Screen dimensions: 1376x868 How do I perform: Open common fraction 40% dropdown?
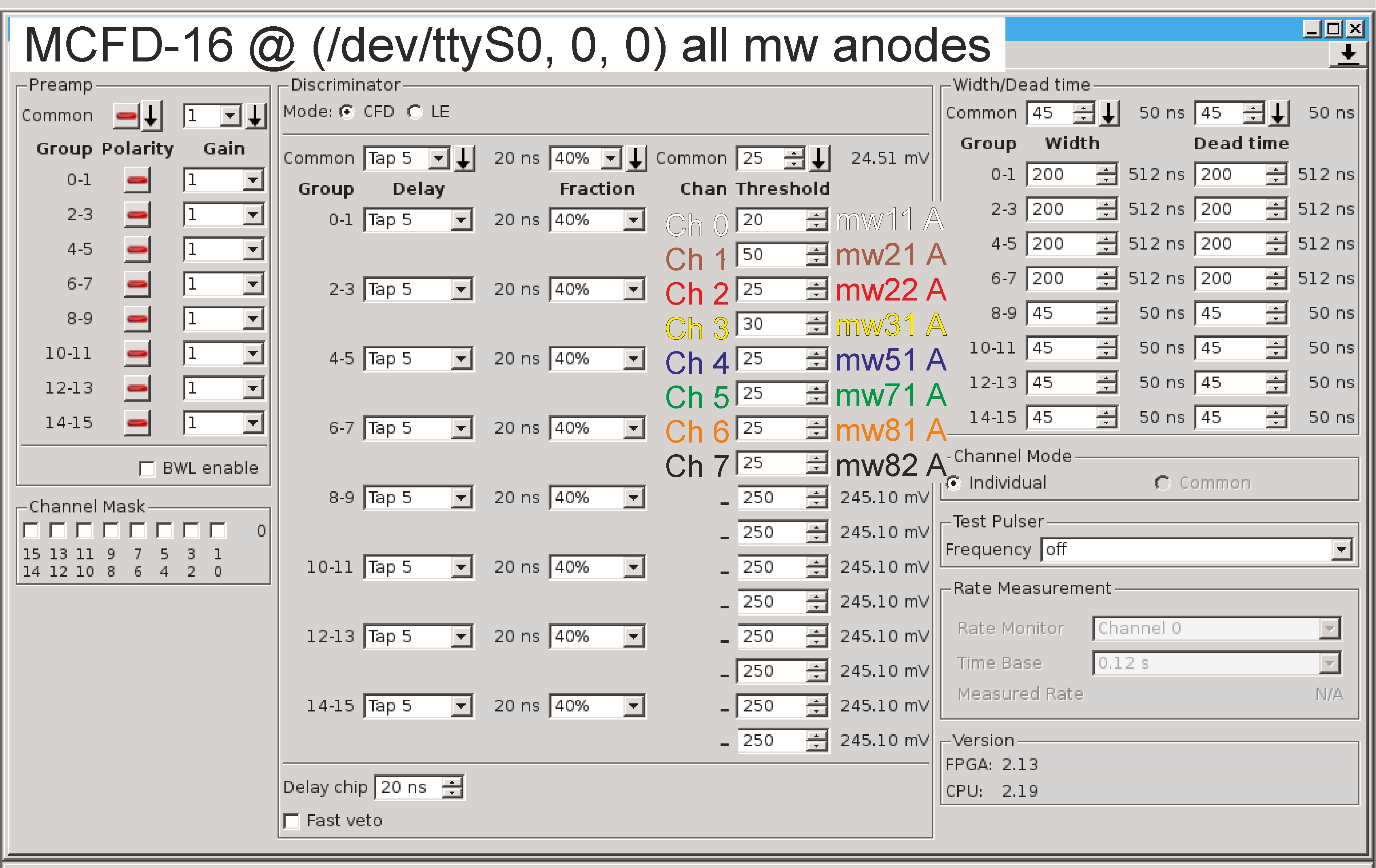[x=611, y=158]
